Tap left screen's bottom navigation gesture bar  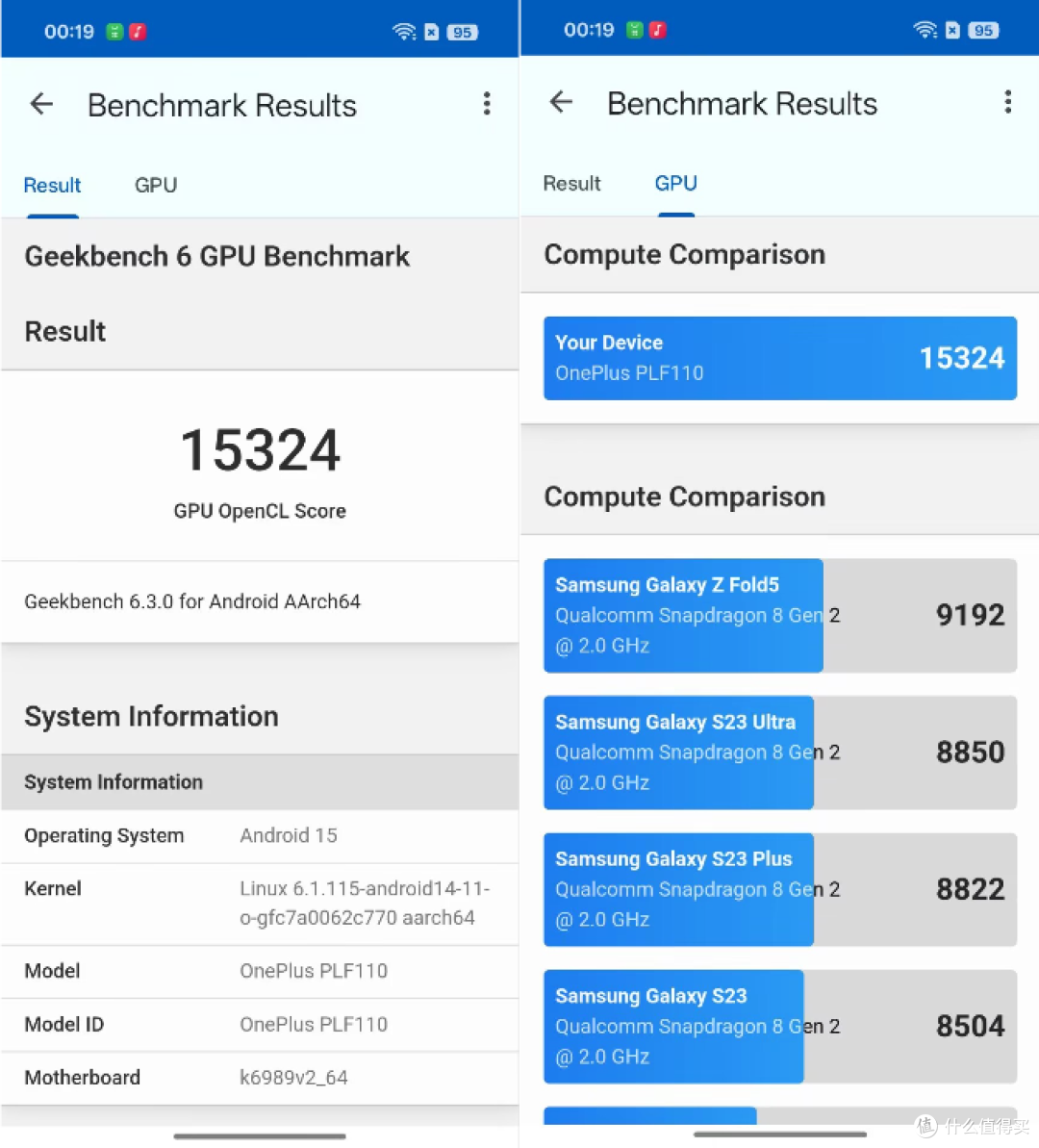(260, 1136)
